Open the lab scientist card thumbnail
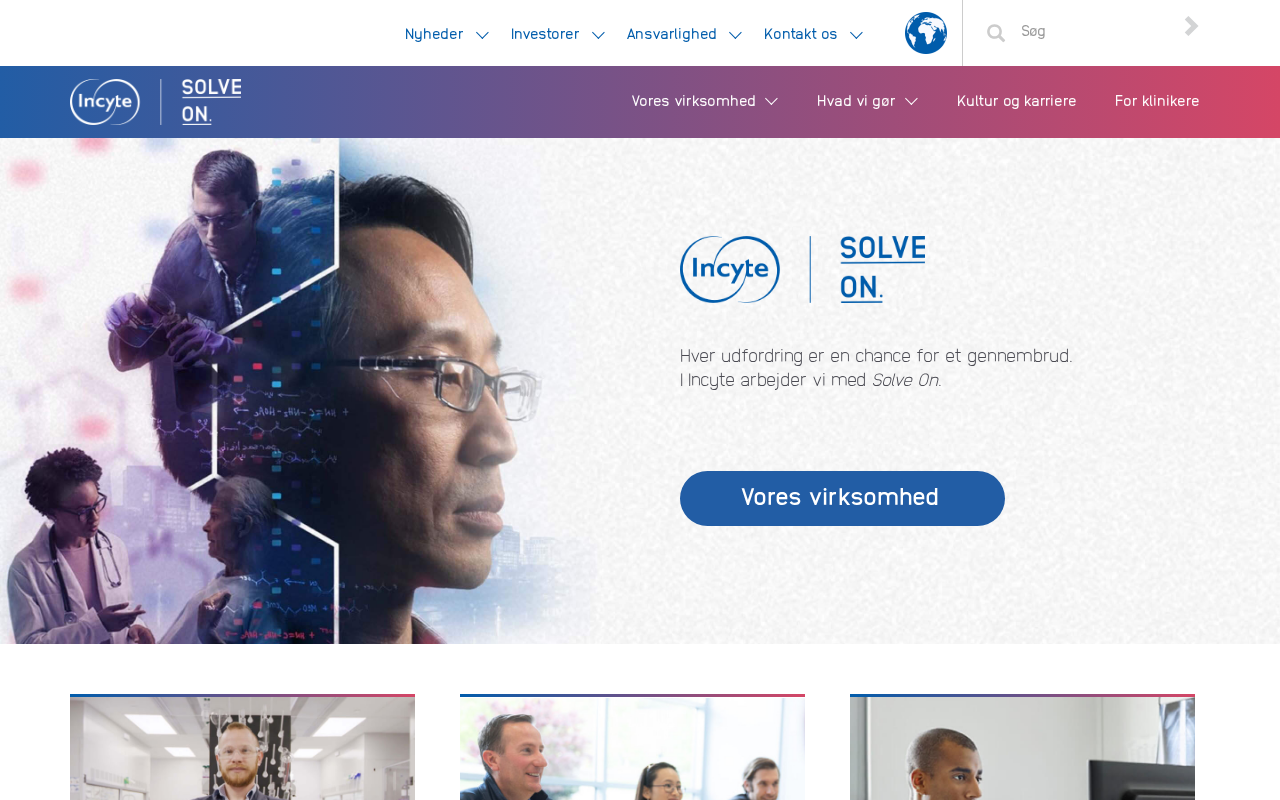 (242, 748)
